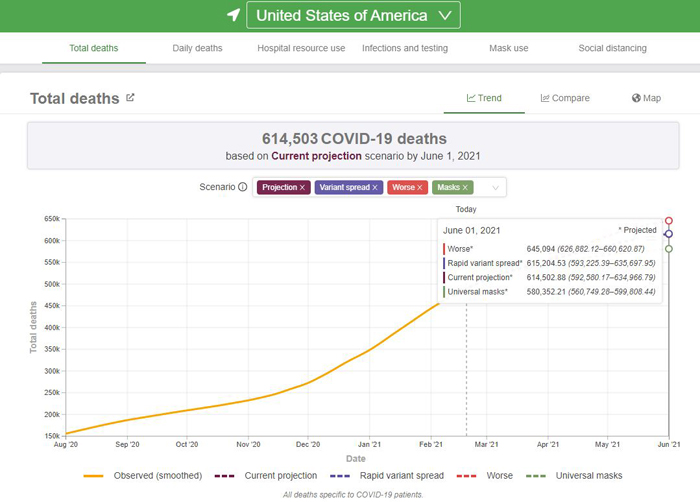Click the Current projection value 614,502.88
This screenshot has width=700, height=502.
click(546, 277)
